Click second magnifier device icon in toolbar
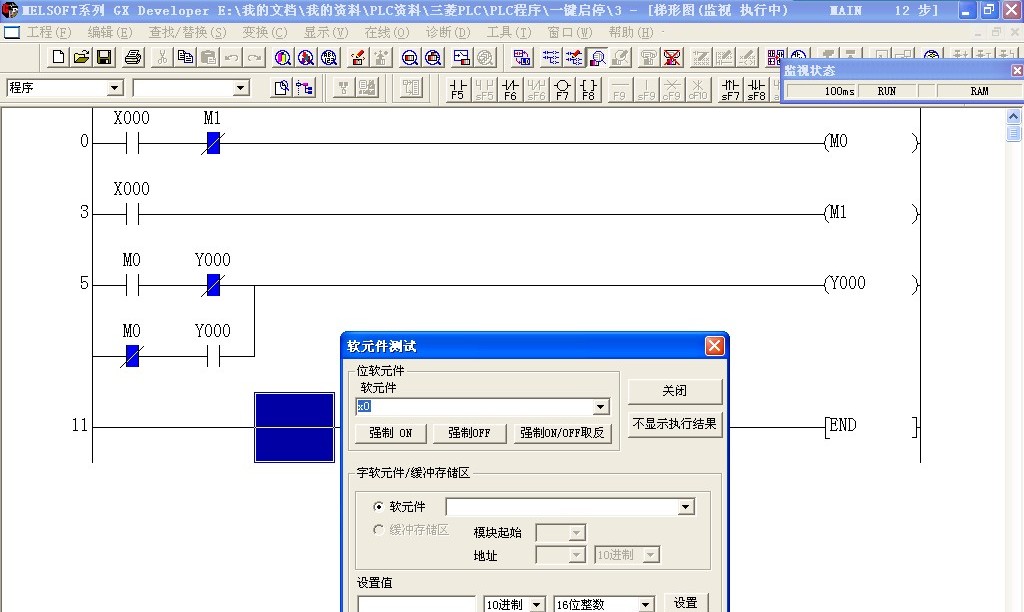This screenshot has width=1024, height=612. pyautogui.click(x=433, y=57)
